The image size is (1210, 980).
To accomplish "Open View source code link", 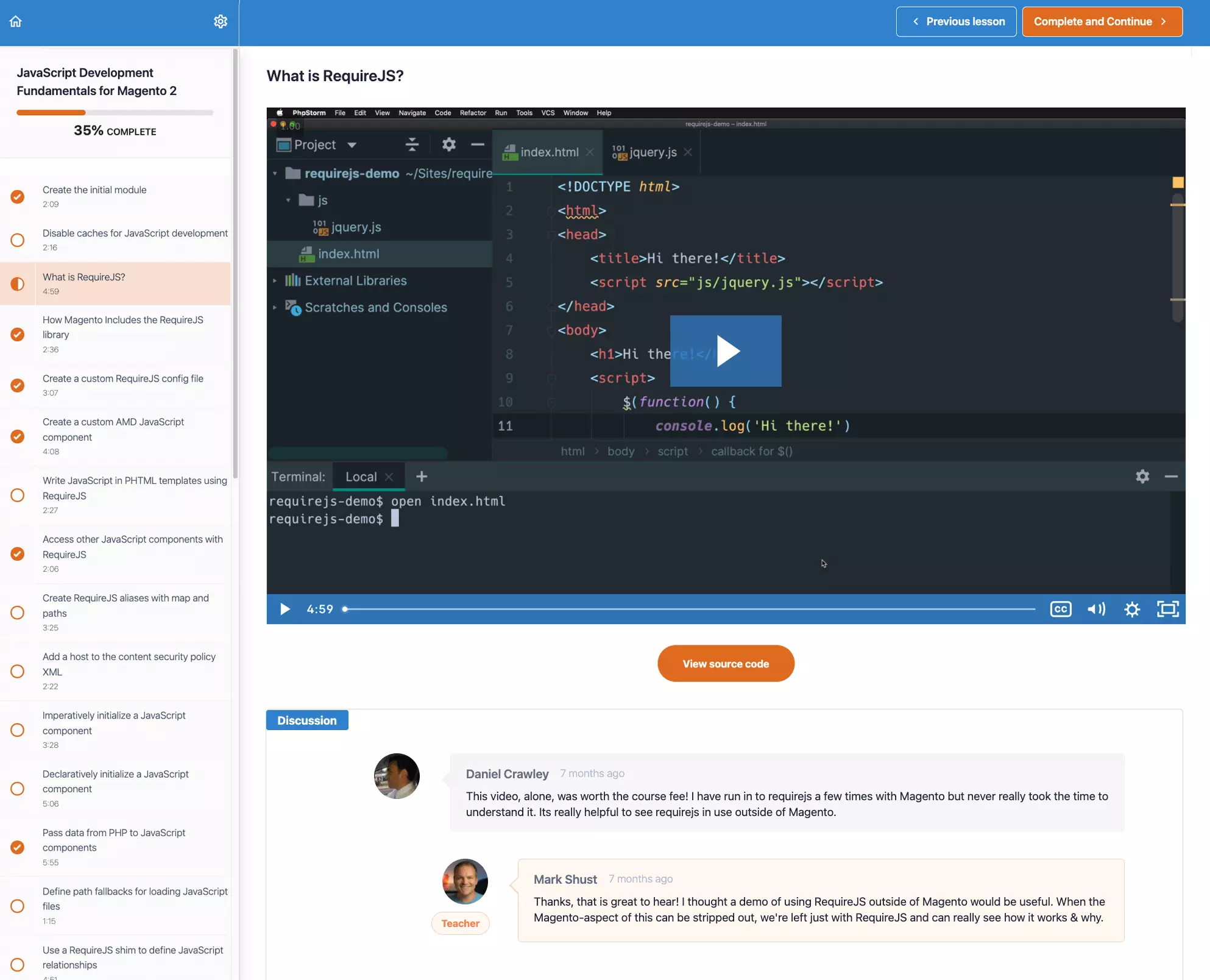I will click(x=725, y=664).
